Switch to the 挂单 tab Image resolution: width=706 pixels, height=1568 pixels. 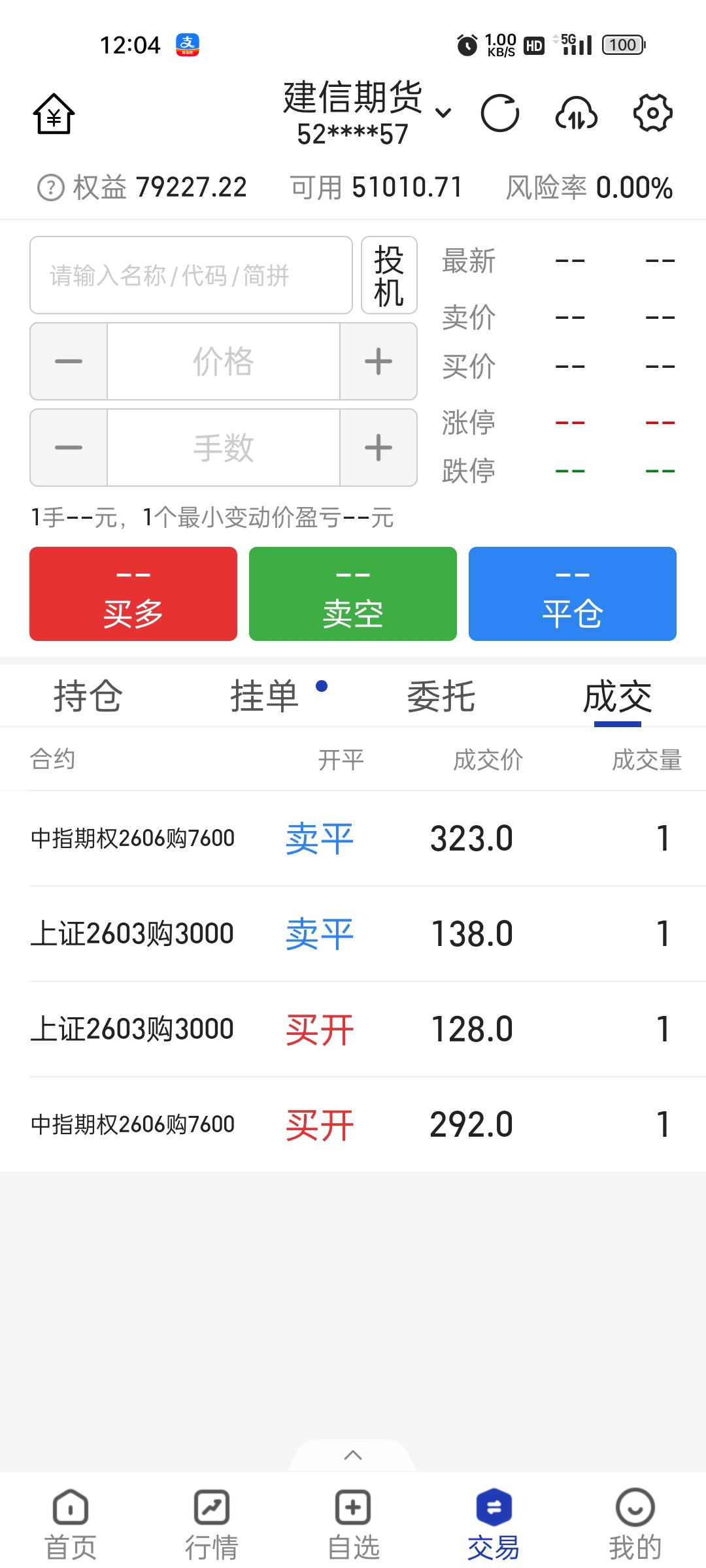pyautogui.click(x=265, y=696)
